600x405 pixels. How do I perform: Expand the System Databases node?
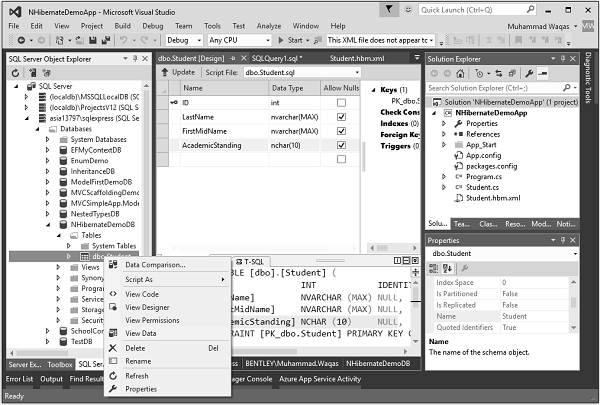pyautogui.click(x=47, y=139)
